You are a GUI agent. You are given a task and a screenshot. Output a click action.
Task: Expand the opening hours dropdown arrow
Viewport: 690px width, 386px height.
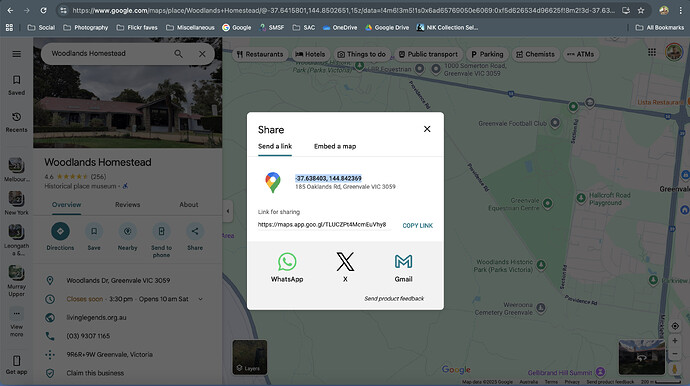[201, 299]
